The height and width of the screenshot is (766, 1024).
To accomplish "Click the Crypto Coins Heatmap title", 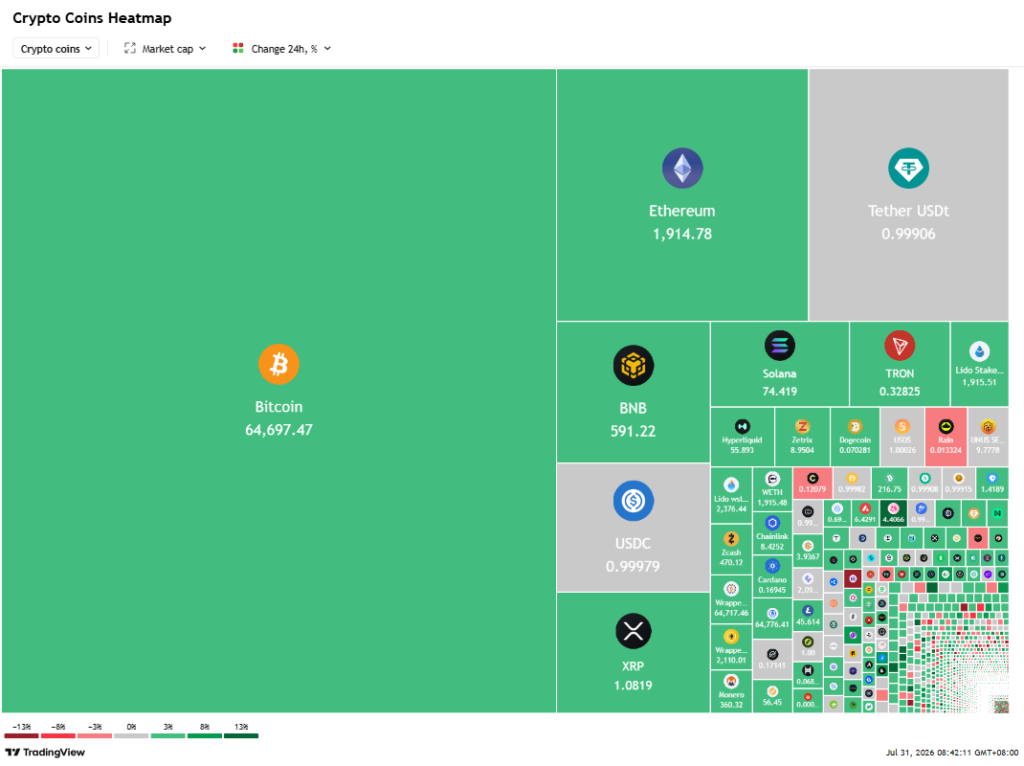I will tap(92, 18).
